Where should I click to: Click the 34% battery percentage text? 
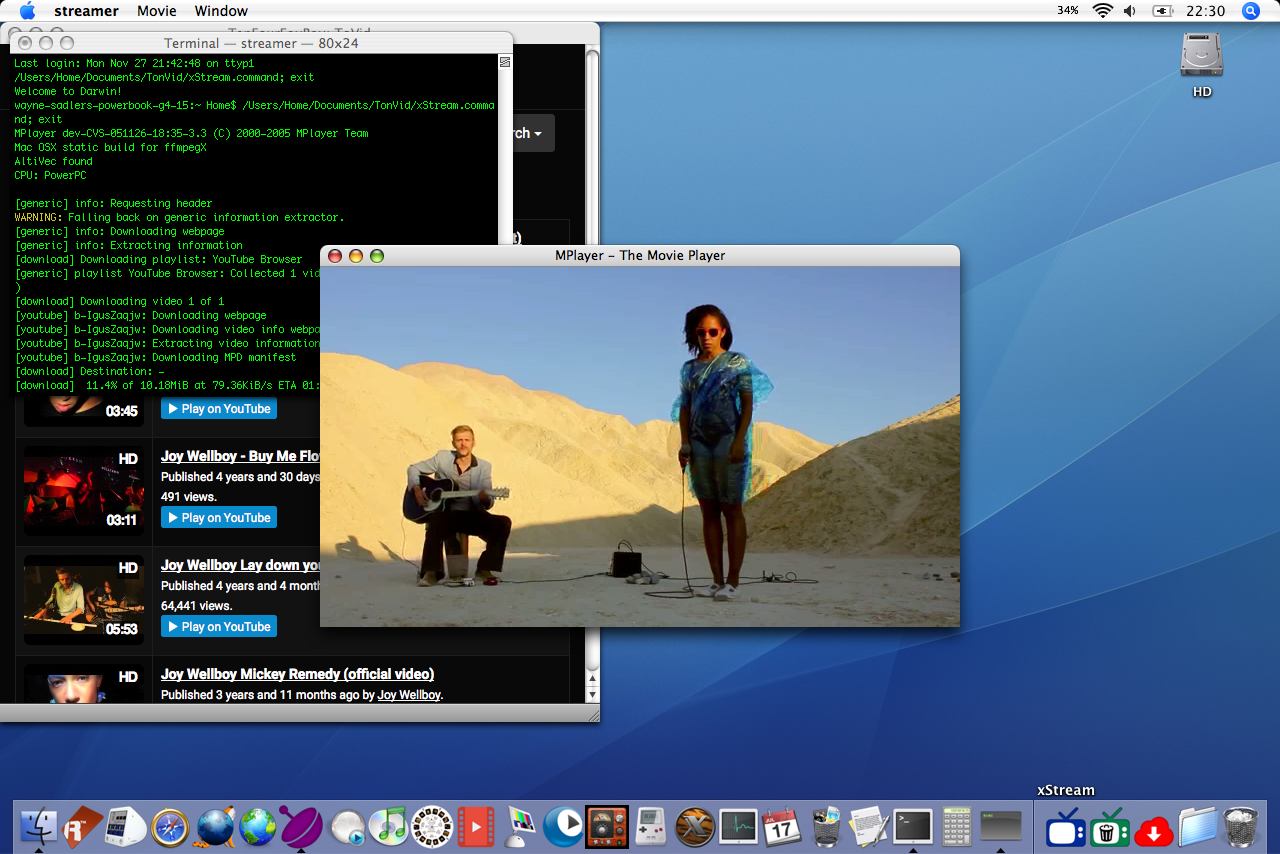point(1068,11)
